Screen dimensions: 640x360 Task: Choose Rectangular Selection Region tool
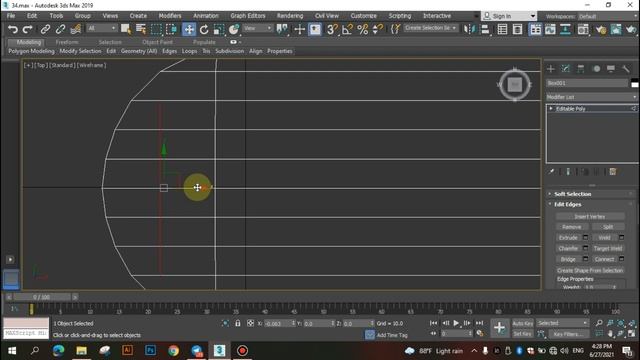[x=156, y=29]
